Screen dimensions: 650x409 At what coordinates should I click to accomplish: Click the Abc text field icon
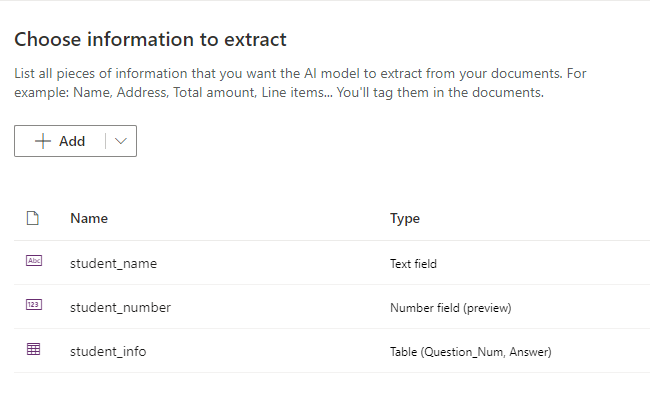pyautogui.click(x=34, y=261)
